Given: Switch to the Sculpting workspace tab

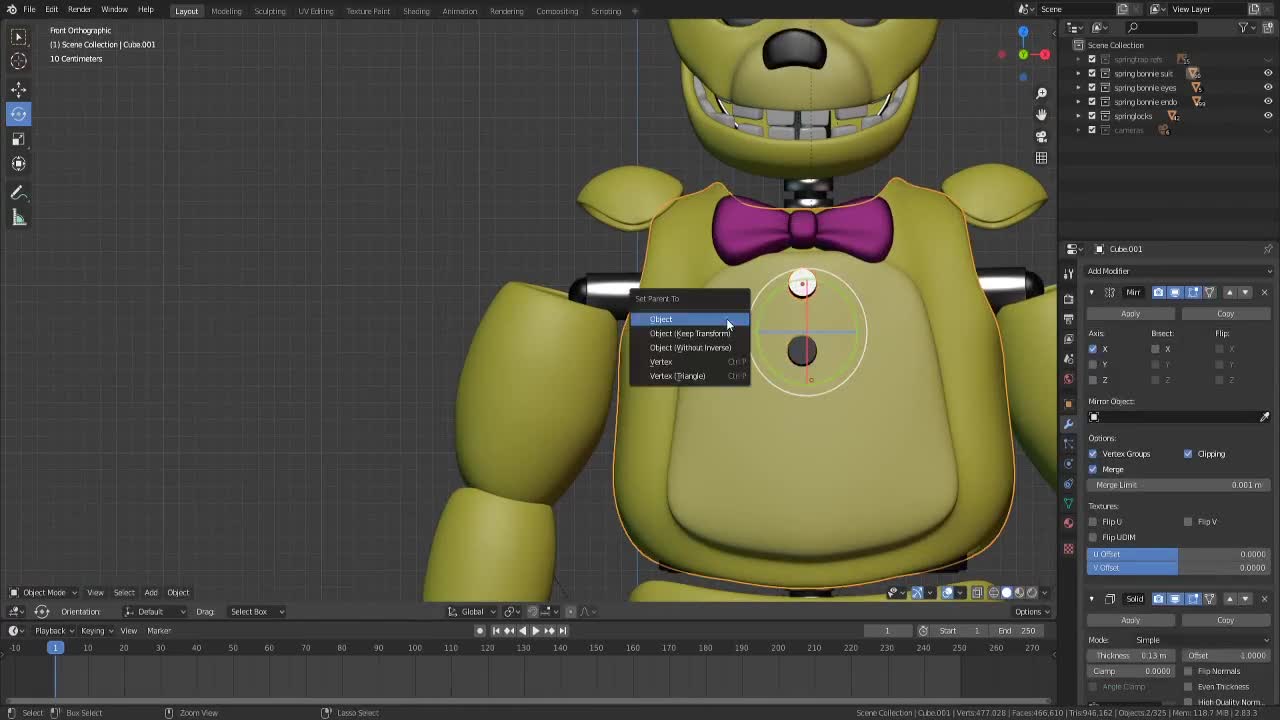Looking at the screenshot, I should pos(270,11).
